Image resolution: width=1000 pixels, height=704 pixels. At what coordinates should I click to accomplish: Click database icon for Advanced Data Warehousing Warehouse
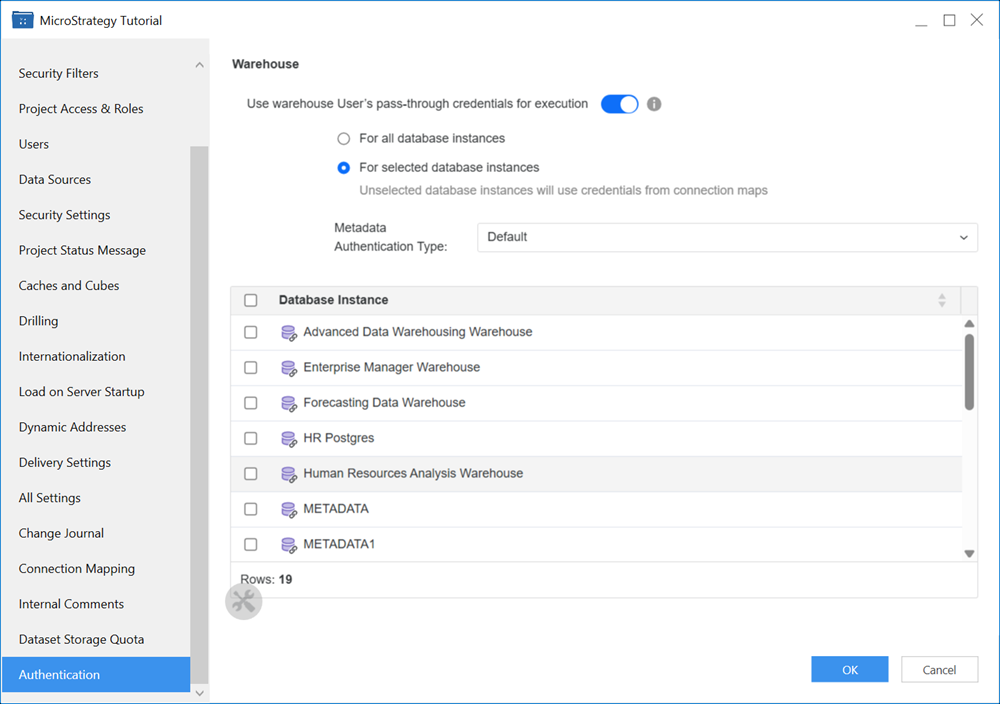point(289,333)
